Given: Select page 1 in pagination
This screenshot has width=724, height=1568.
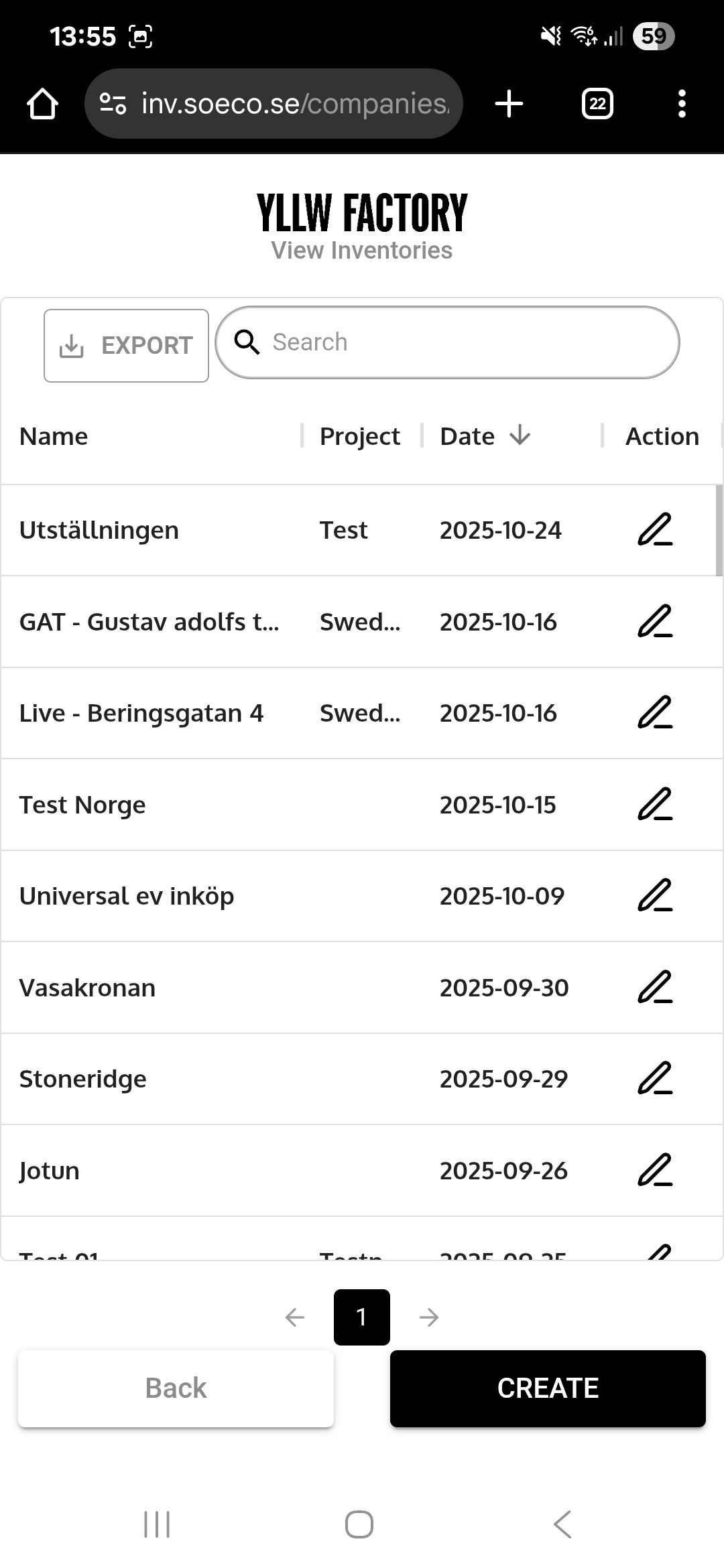Looking at the screenshot, I should (362, 1317).
